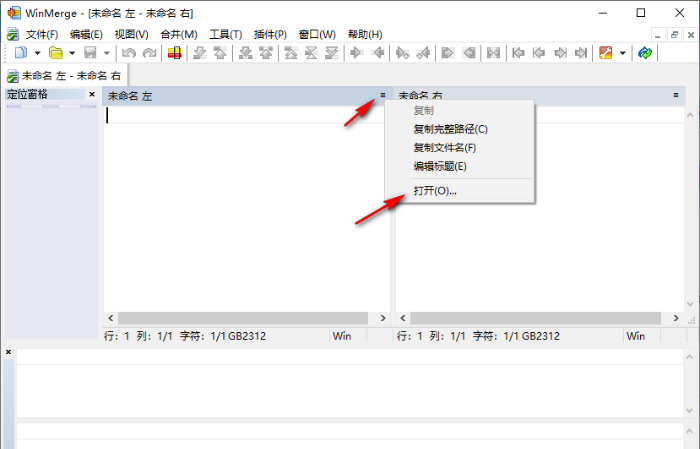The height and width of the screenshot is (449, 700).
Task: Click GB2312 encoding in left status bar
Action: (x=247, y=336)
